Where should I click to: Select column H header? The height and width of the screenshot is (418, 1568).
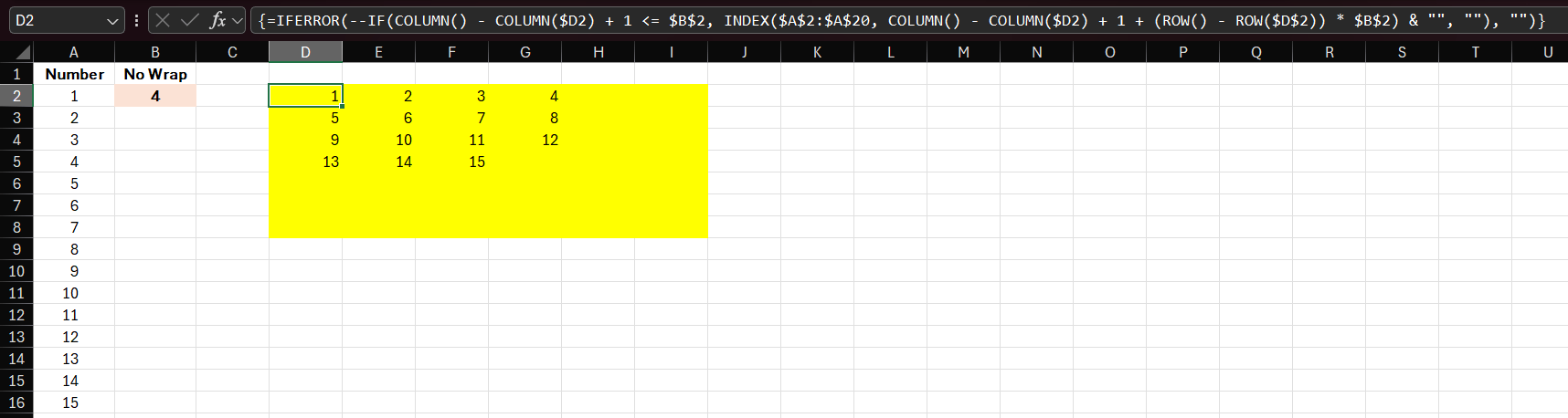point(598,52)
